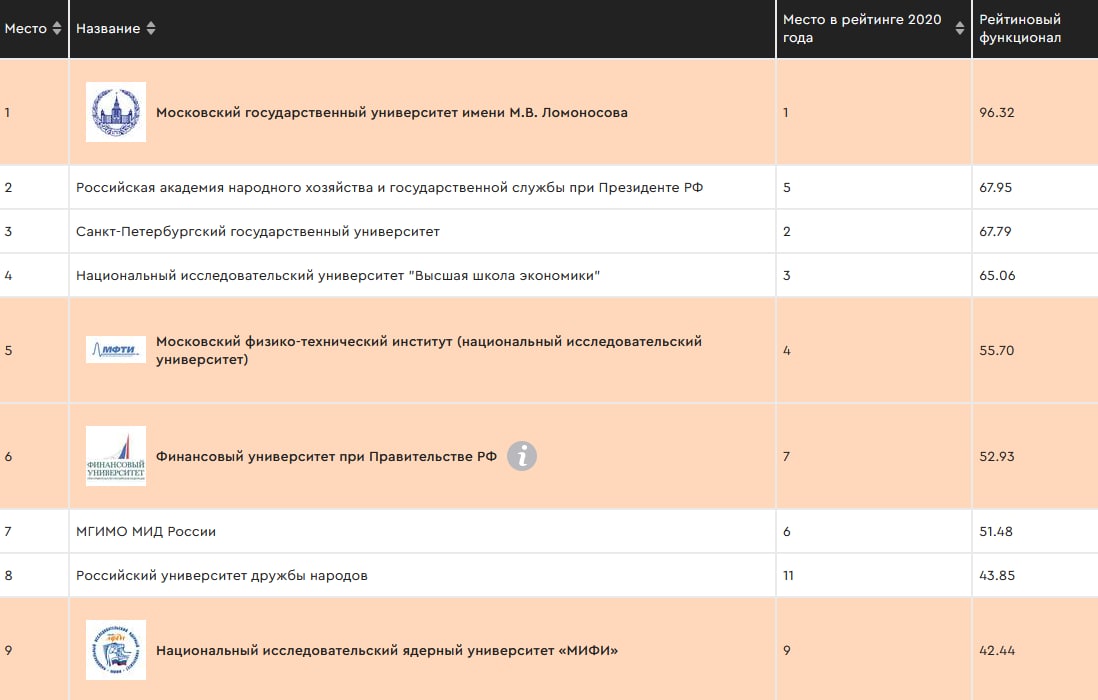This screenshot has width=1098, height=700.
Task: Click place number 2 in РАНХиГС row
Action: click(x=8, y=188)
